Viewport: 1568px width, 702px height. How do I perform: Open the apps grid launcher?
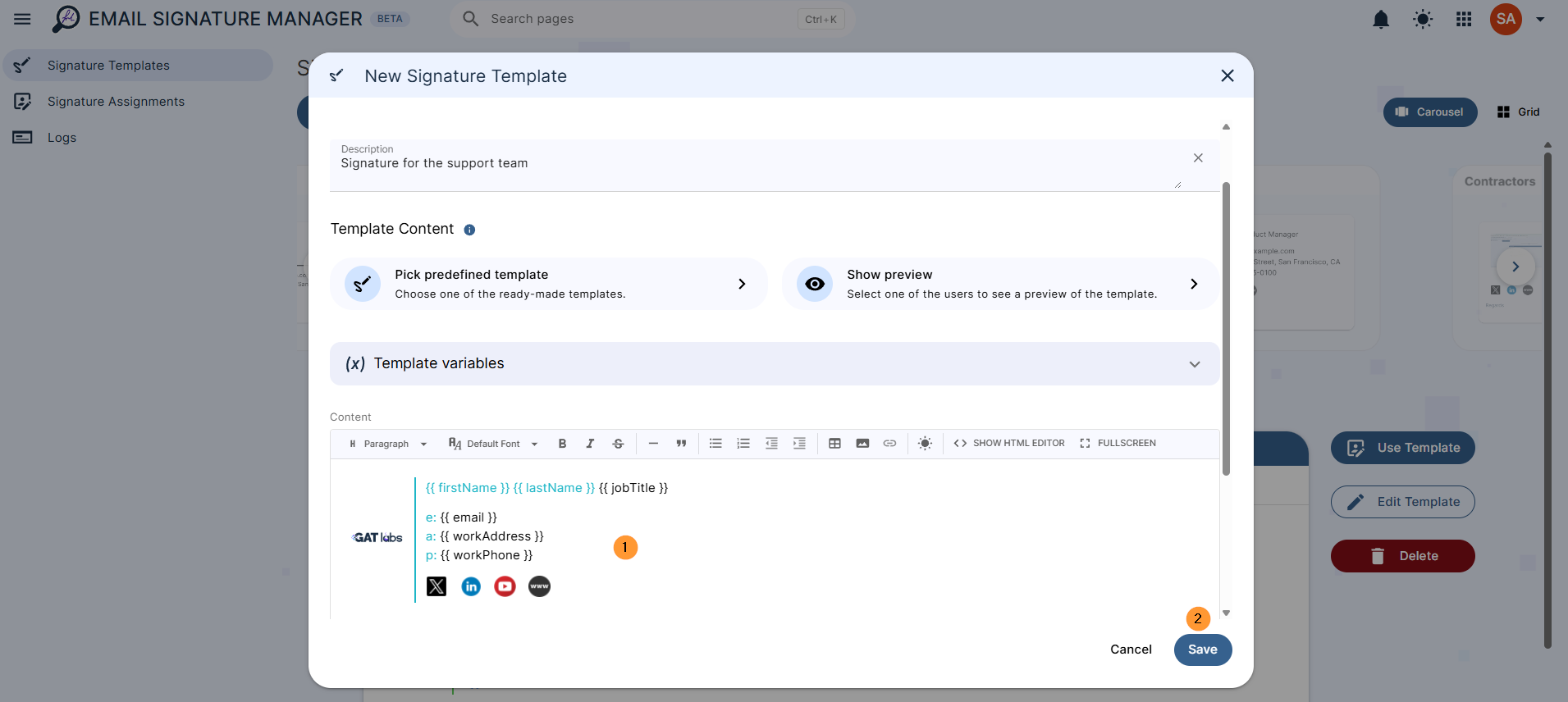pyautogui.click(x=1464, y=19)
